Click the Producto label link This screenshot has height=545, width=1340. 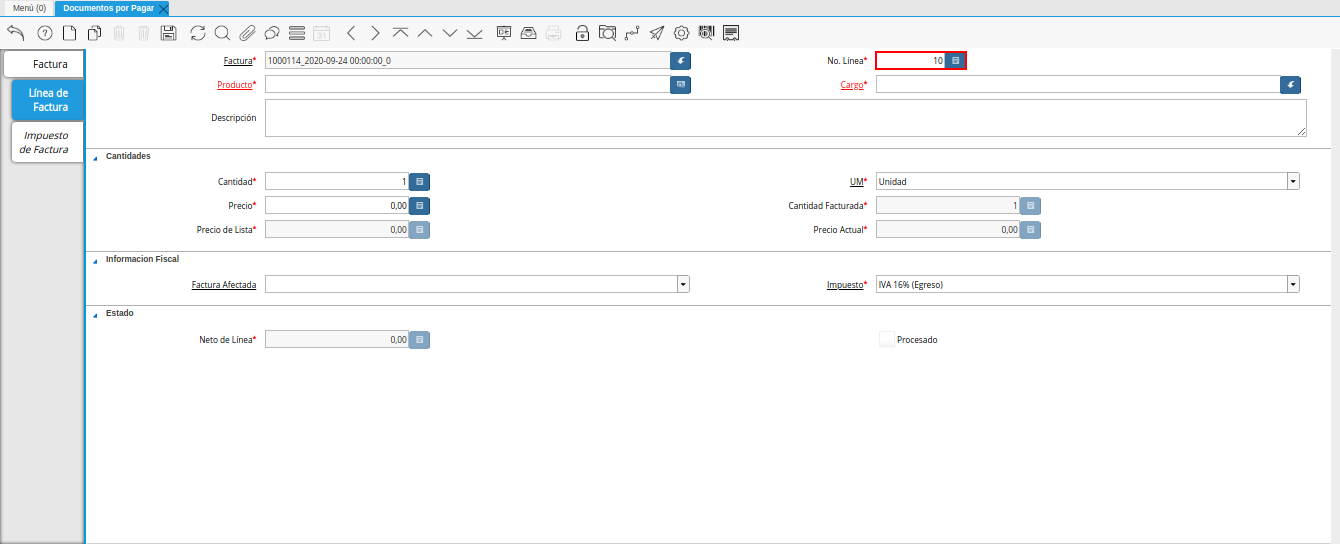[235, 85]
